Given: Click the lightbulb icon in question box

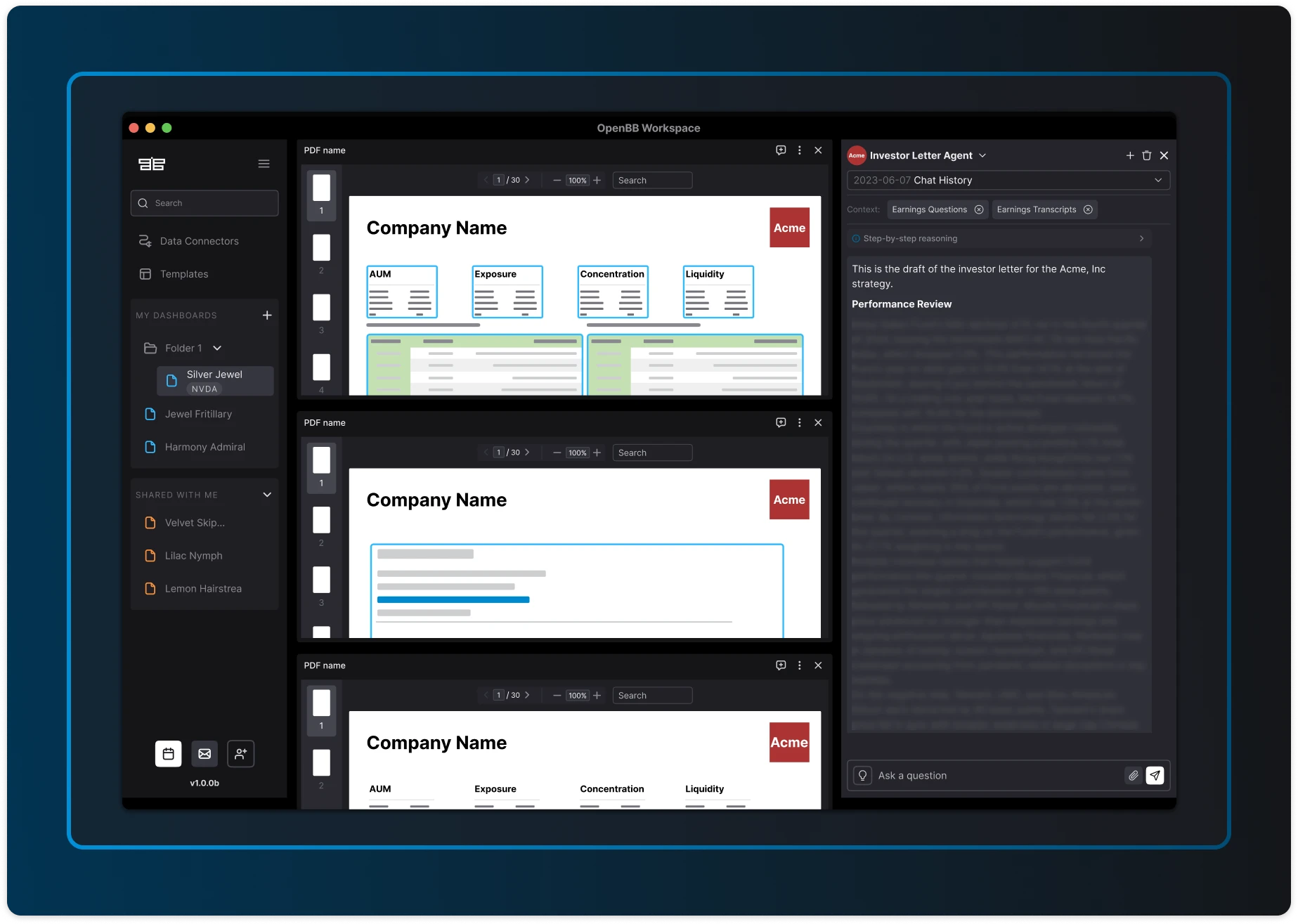Looking at the screenshot, I should [x=862, y=776].
